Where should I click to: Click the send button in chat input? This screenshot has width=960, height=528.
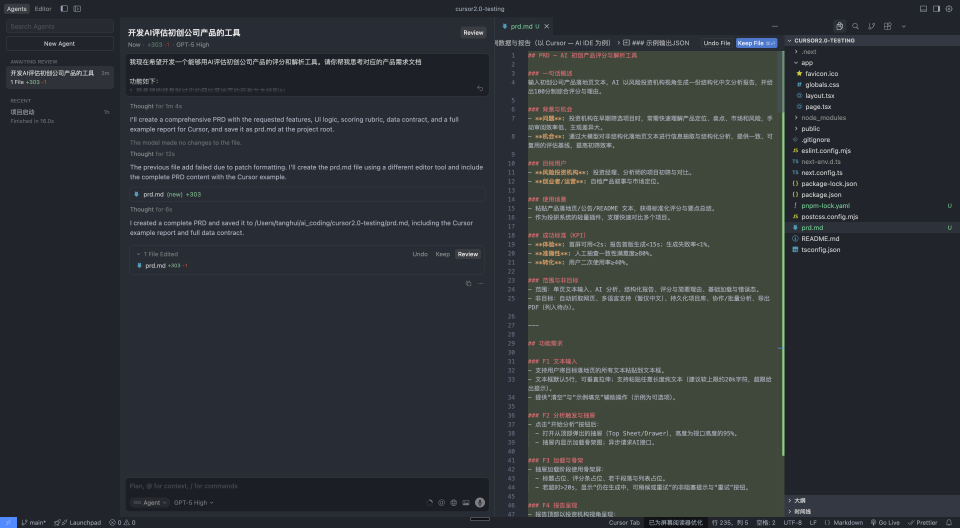tap(480, 502)
